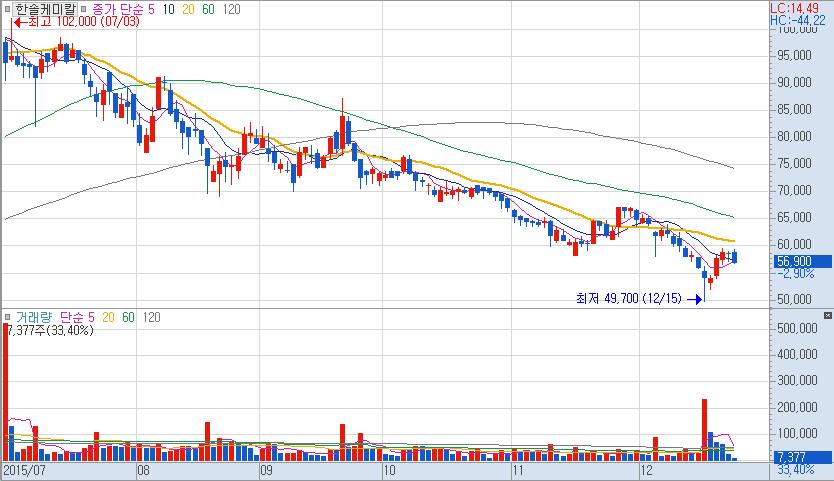Image resolution: width=834 pixels, height=481 pixels.
Task: Select the yellow 20-day moving average legend in price chart
Action: pos(188,8)
